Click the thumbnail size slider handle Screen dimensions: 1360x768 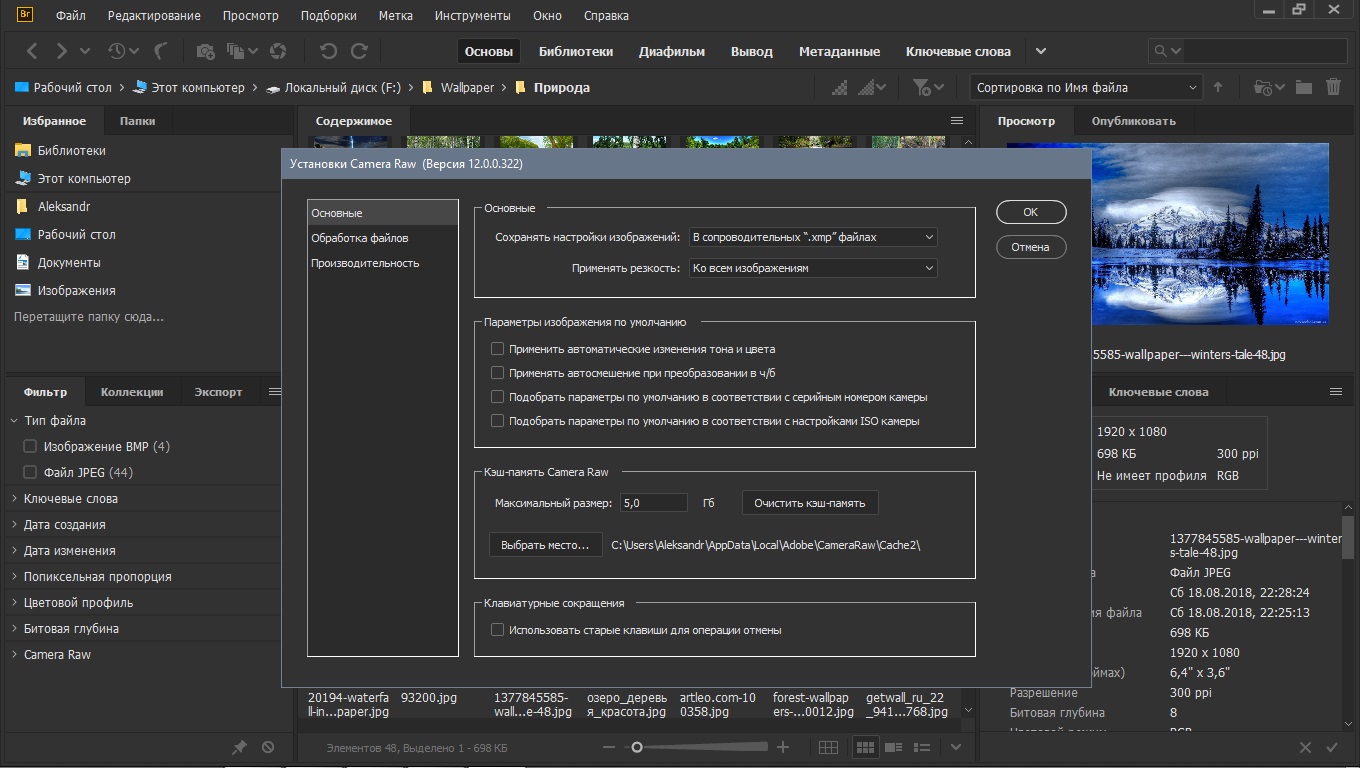click(x=636, y=747)
